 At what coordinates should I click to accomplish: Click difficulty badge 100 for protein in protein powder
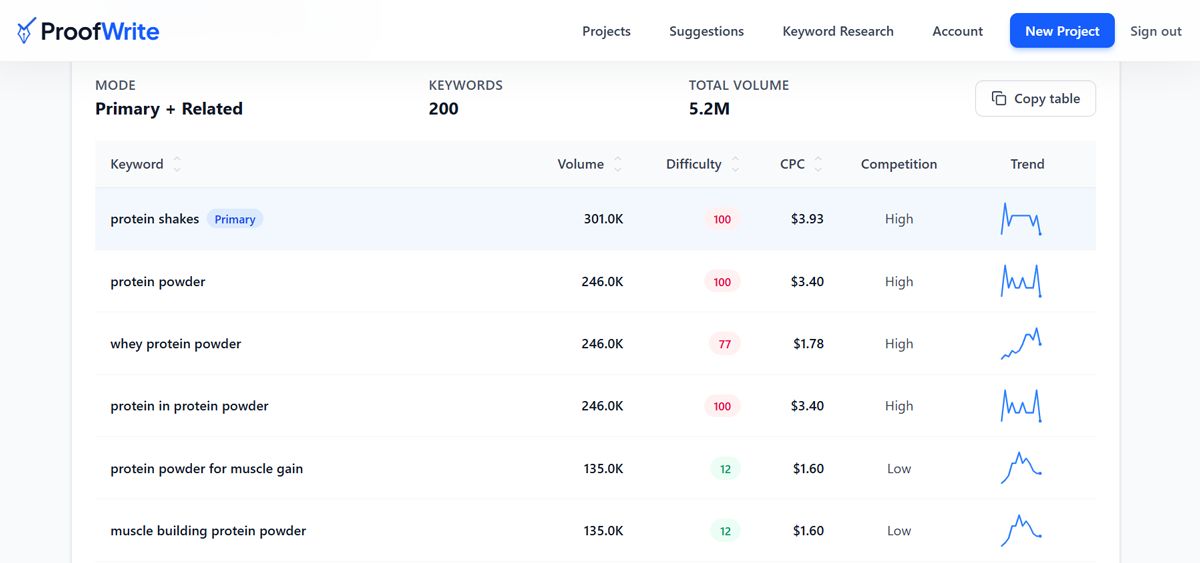click(x=722, y=406)
